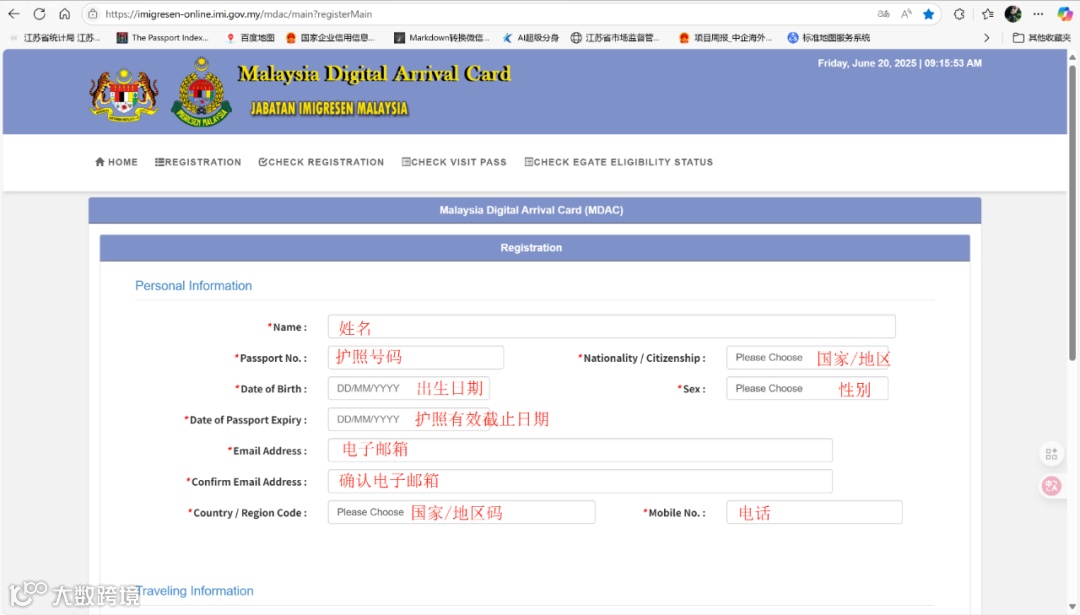Click the blue favorite star icon
This screenshot has width=1080, height=615.
point(929,14)
